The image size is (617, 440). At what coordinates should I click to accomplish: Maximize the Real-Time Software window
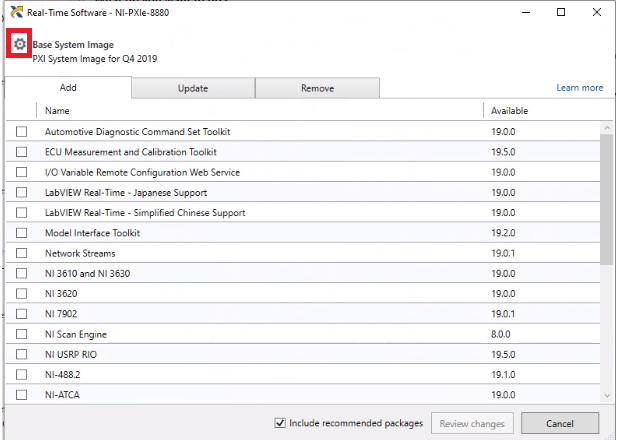click(x=559, y=12)
